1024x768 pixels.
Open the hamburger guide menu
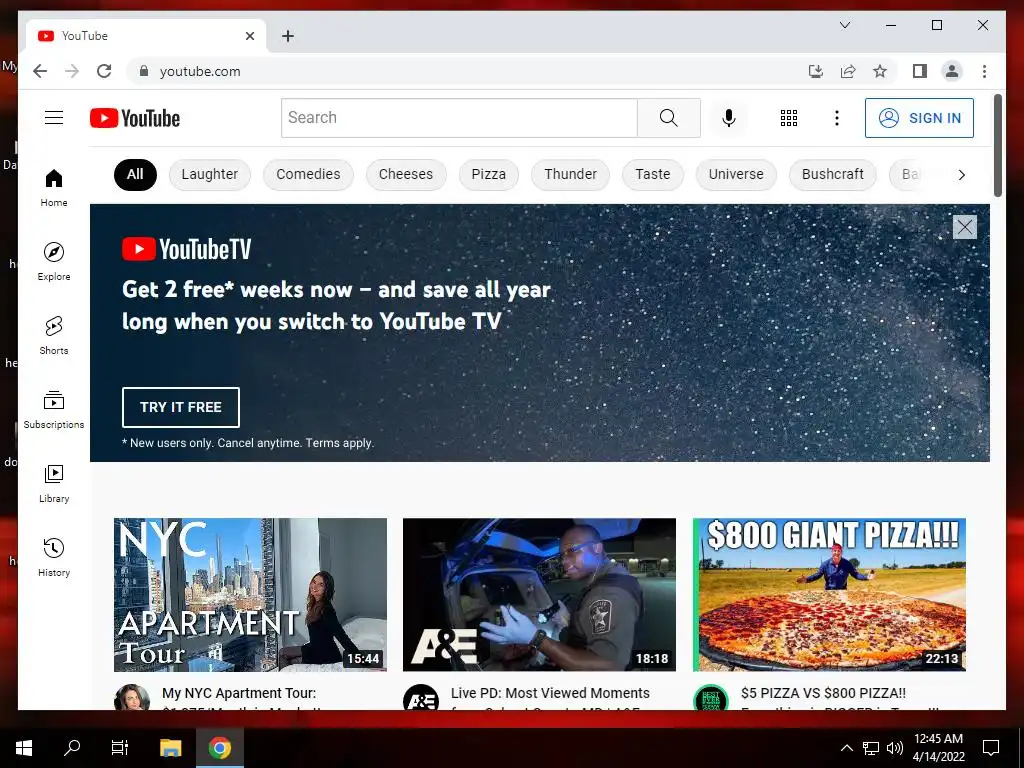tap(54, 118)
